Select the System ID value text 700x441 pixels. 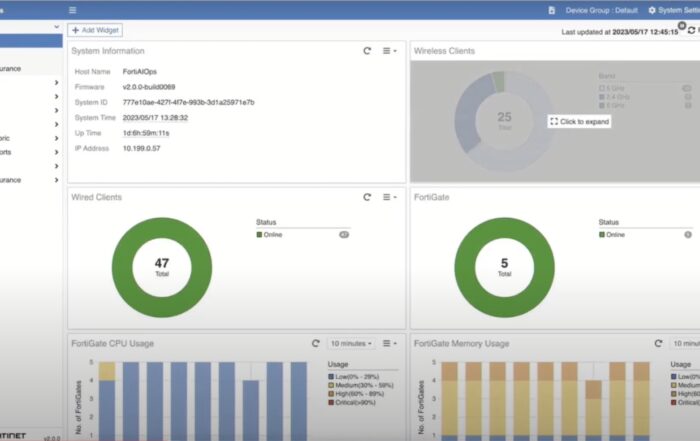click(188, 102)
